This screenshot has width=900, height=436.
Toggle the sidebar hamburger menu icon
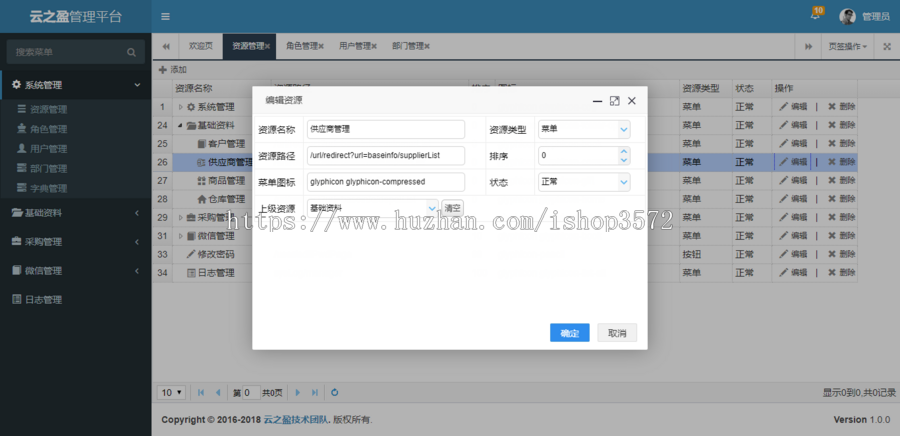click(x=165, y=17)
